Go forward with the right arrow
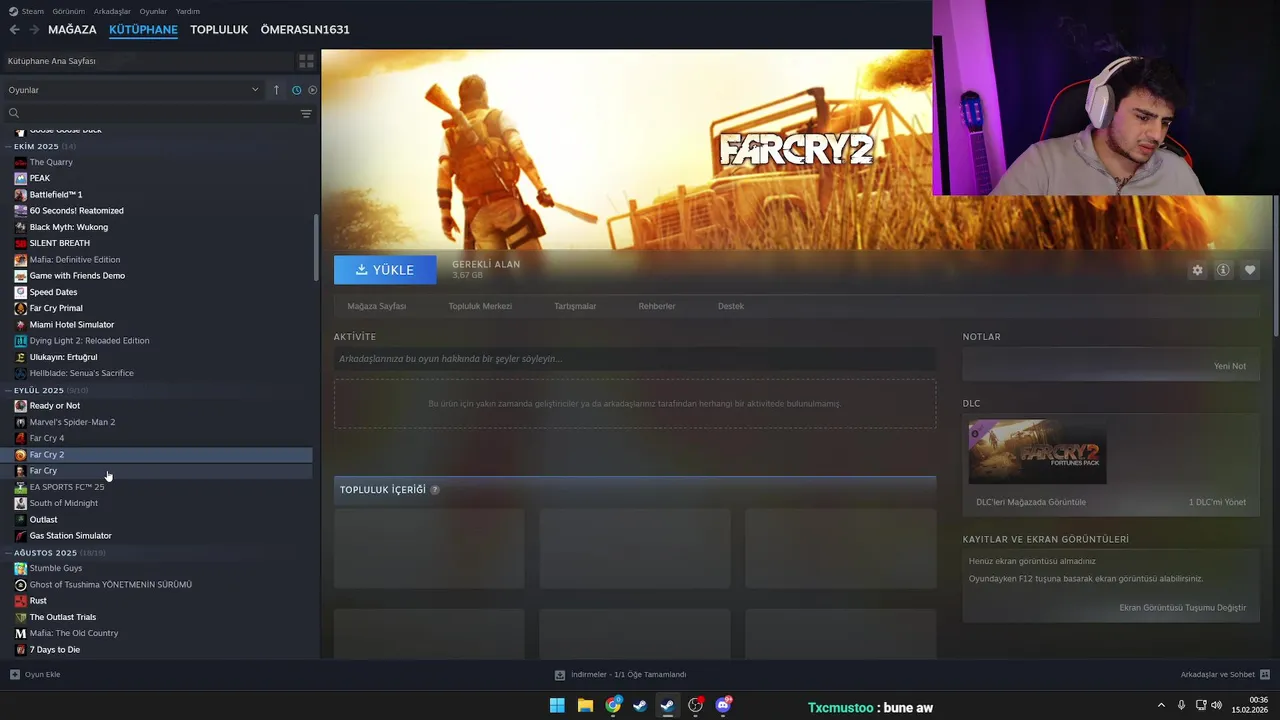Screen dimensions: 1280x720 pos(34,30)
